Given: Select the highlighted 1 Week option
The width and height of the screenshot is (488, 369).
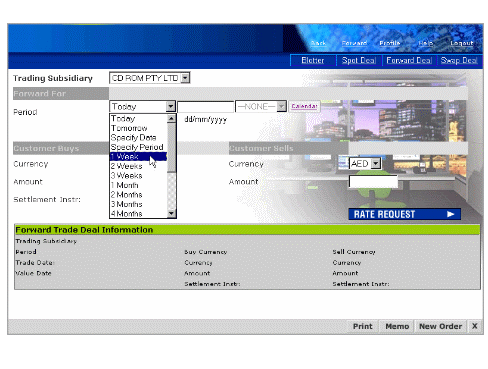Looking at the screenshot, I should (138, 156).
